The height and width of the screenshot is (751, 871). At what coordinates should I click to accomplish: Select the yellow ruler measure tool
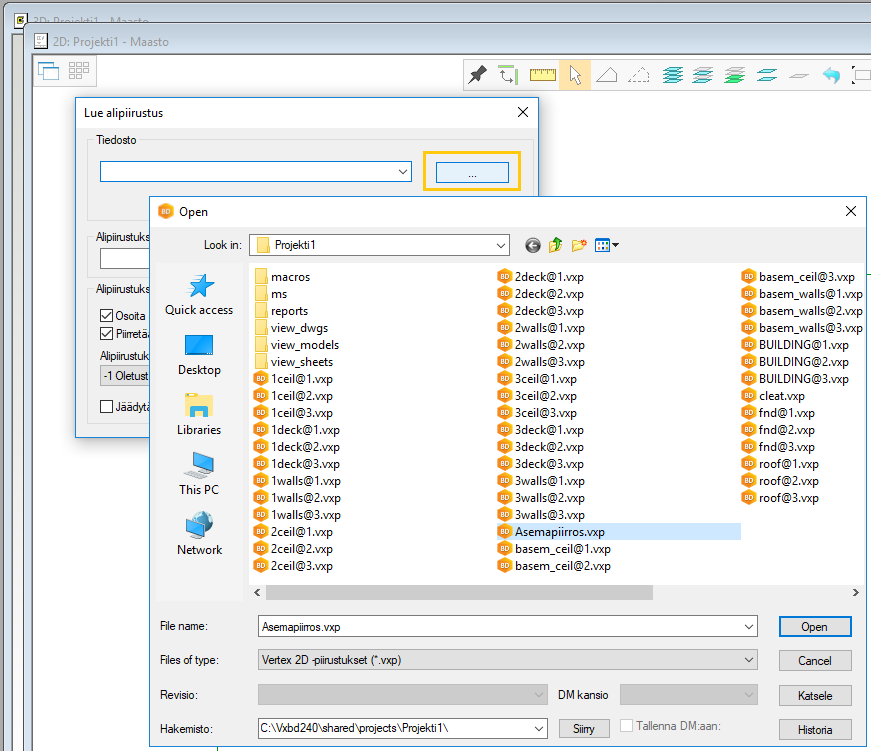pyautogui.click(x=542, y=75)
